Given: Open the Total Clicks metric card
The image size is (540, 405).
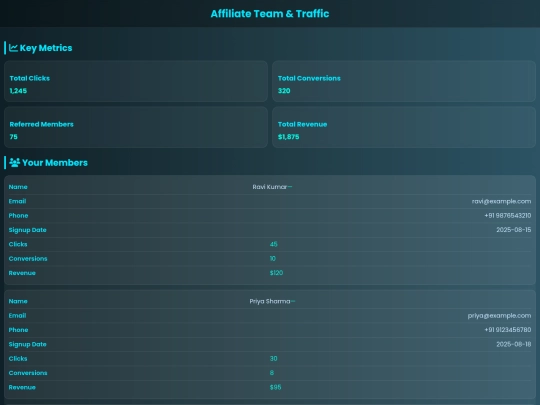Looking at the screenshot, I should [136, 81].
